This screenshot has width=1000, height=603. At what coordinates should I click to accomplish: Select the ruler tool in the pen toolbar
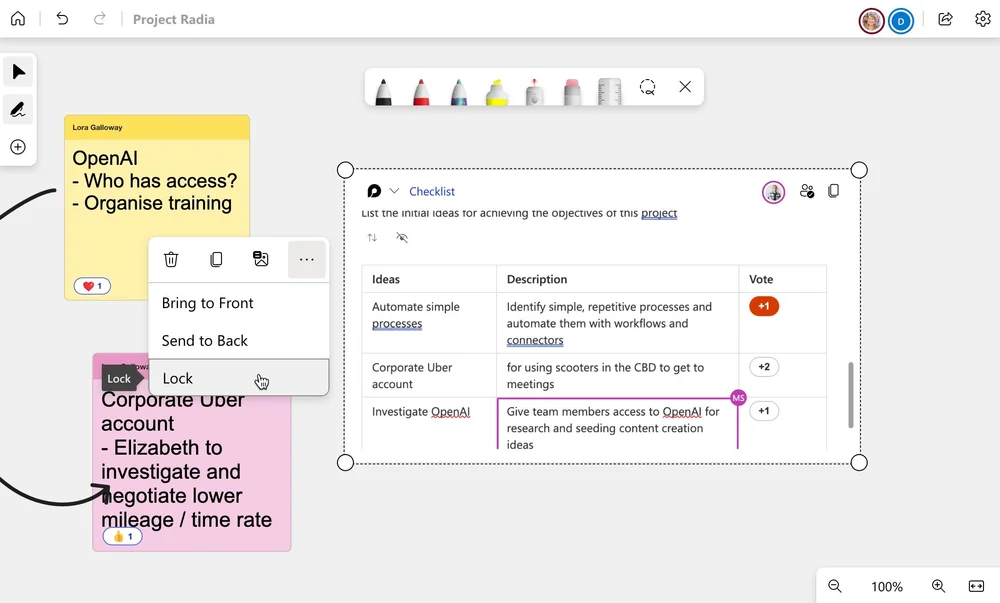pyautogui.click(x=608, y=88)
